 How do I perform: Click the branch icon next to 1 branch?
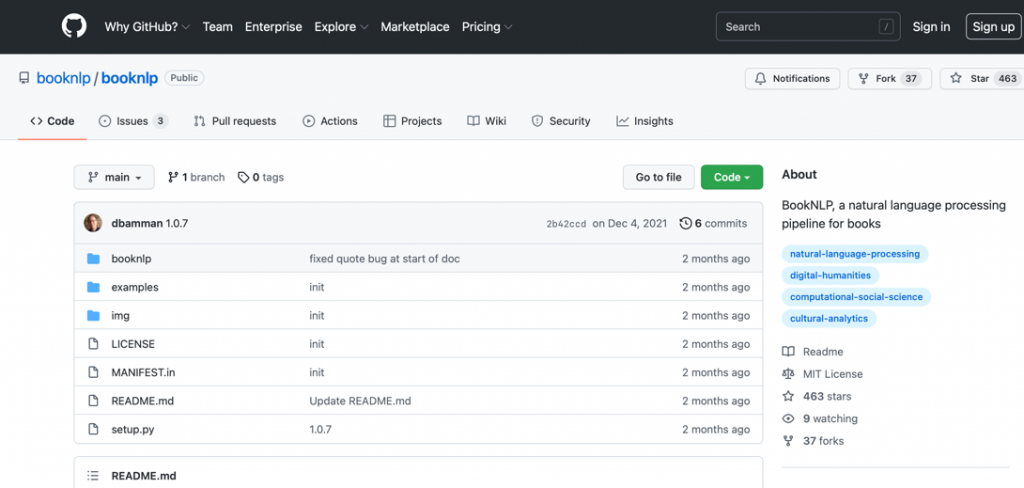point(173,177)
